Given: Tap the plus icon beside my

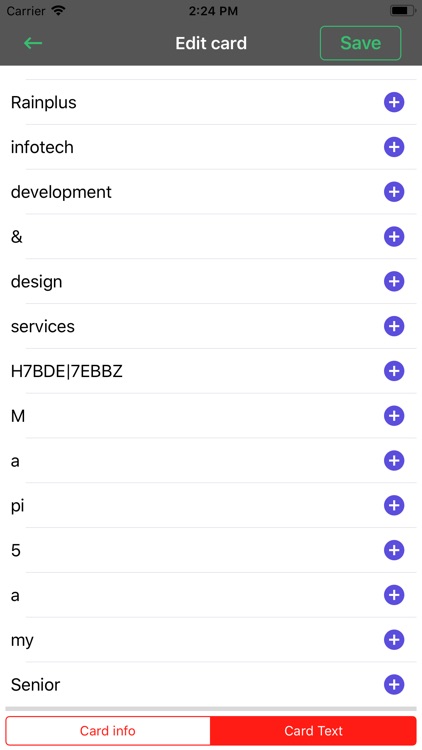Looking at the screenshot, I should click(394, 640).
